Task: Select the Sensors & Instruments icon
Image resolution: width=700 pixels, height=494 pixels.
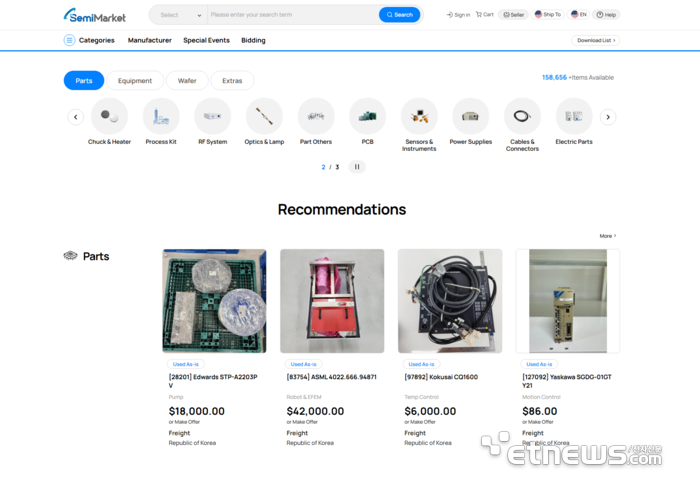Action: 419,116
